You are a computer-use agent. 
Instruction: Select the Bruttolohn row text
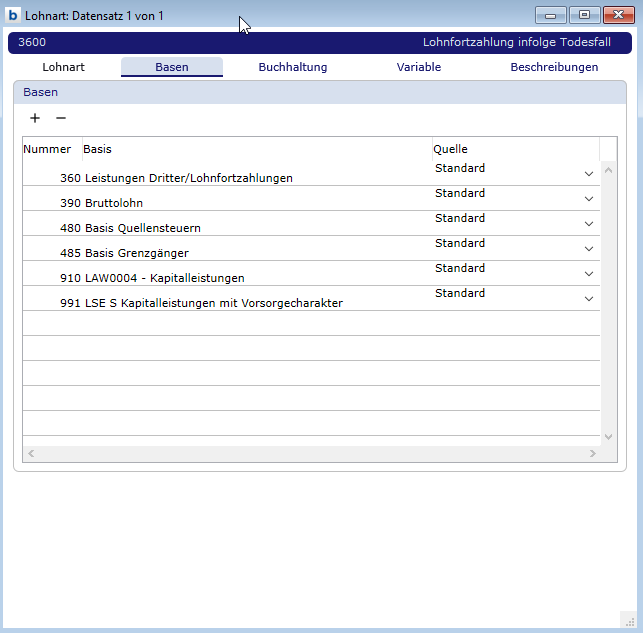click(x=114, y=203)
